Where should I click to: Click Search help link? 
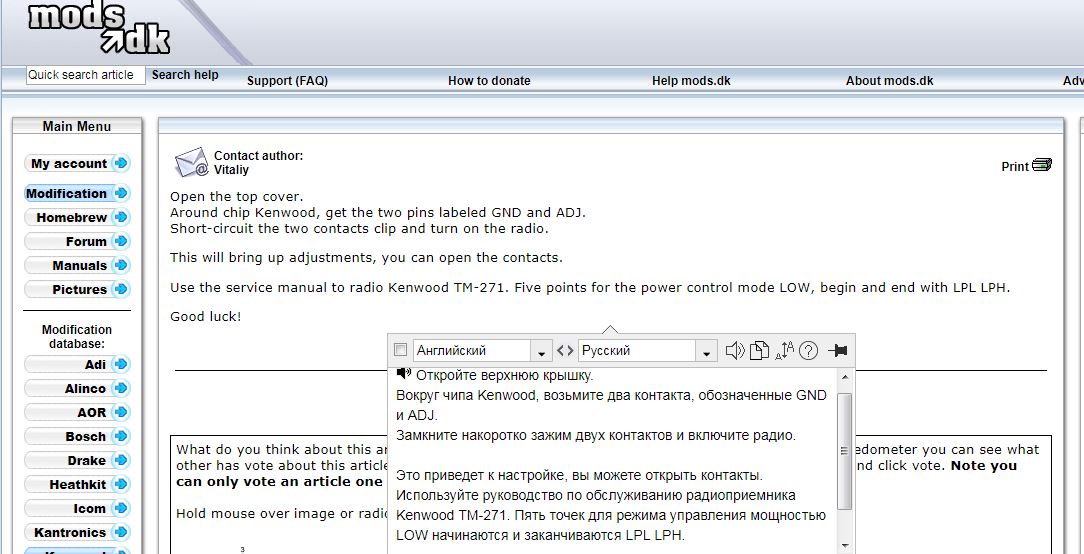[185, 75]
